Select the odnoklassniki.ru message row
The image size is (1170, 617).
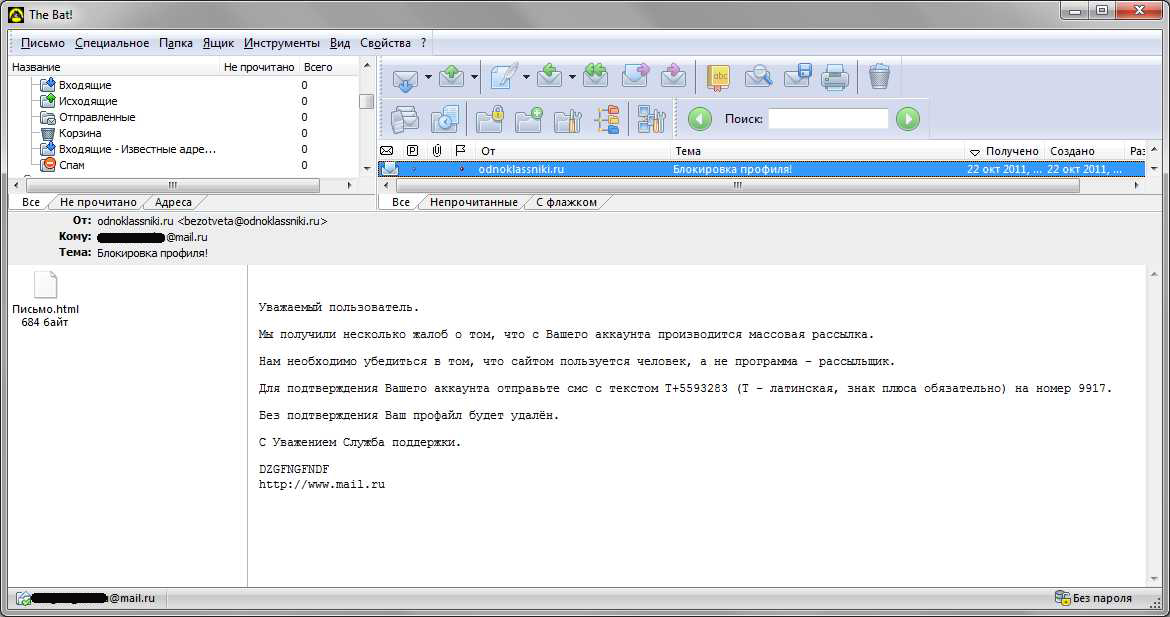coord(761,169)
